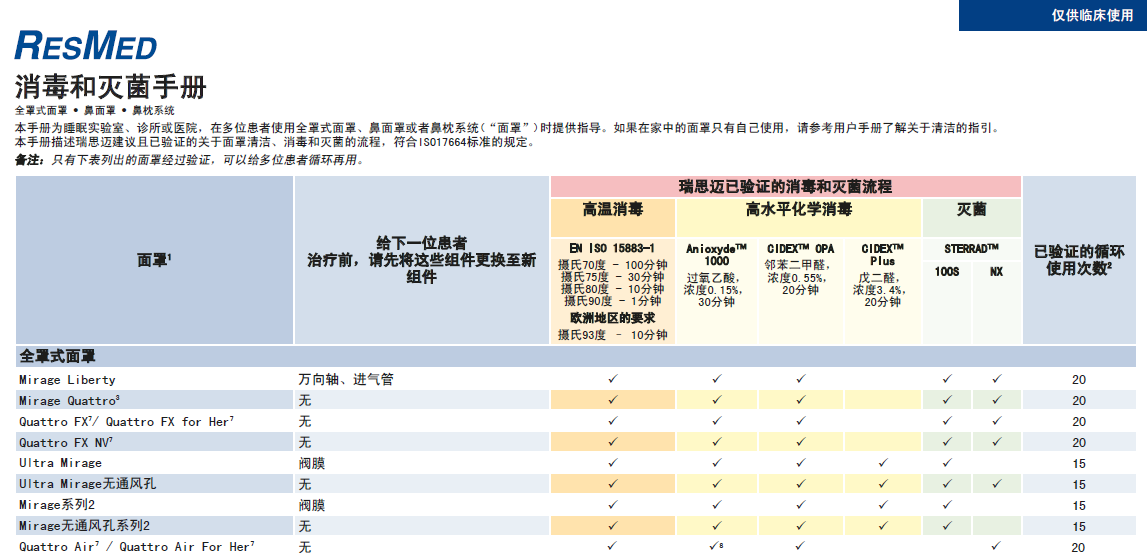The image size is (1147, 553).
Task: Click the STERRAD header label
Action: coord(971,249)
